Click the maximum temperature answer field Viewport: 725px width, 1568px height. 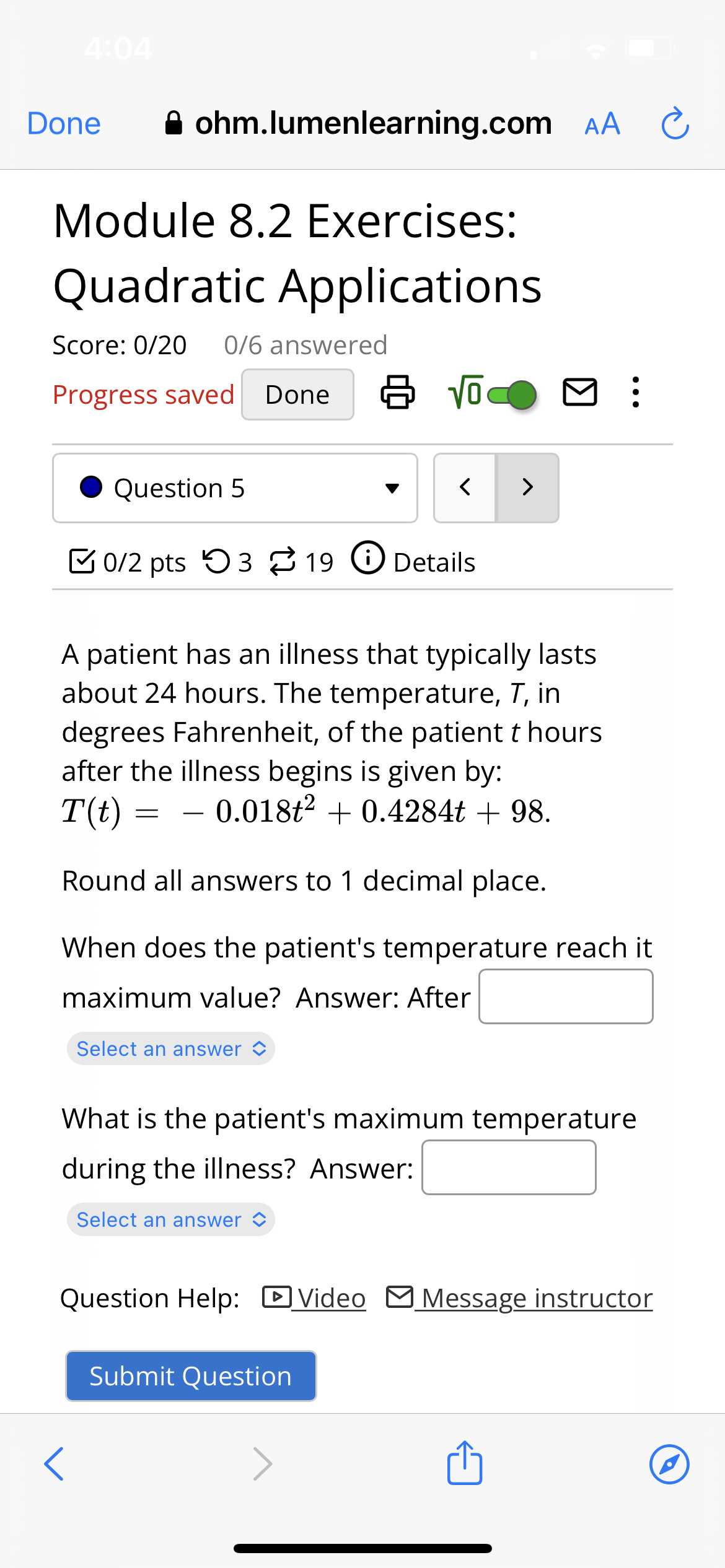point(508,1167)
